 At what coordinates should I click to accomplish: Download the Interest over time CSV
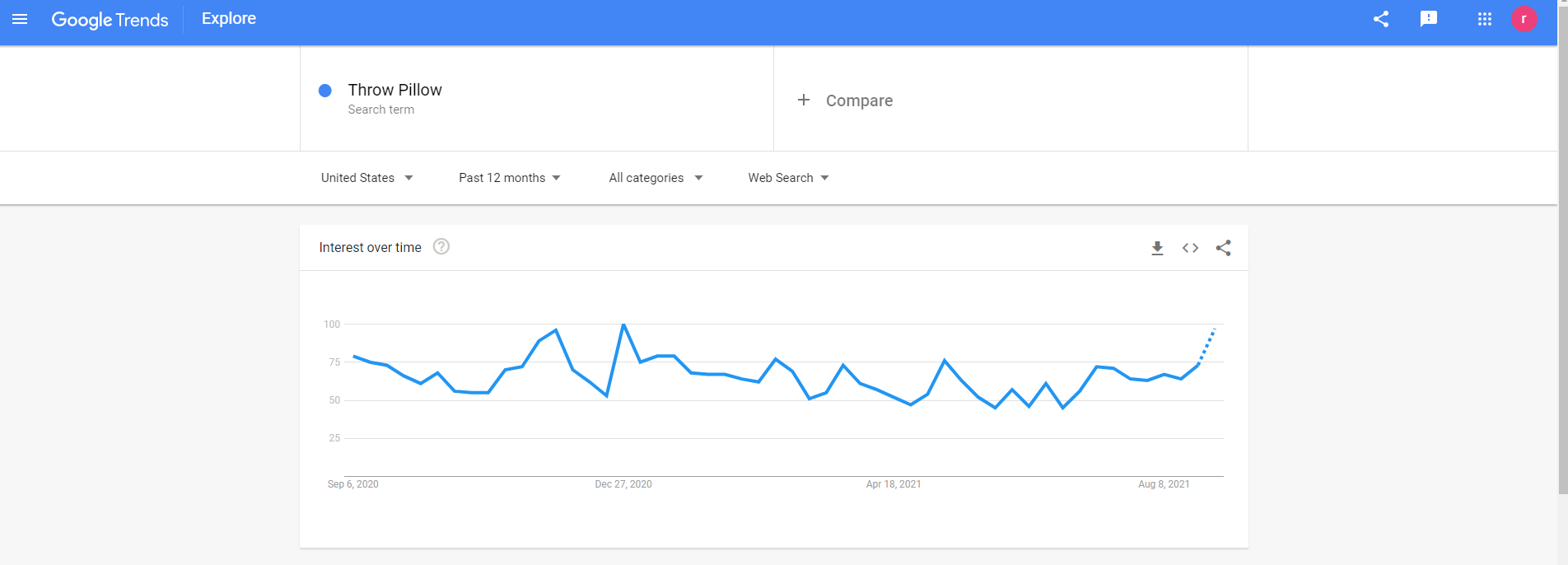1157,248
